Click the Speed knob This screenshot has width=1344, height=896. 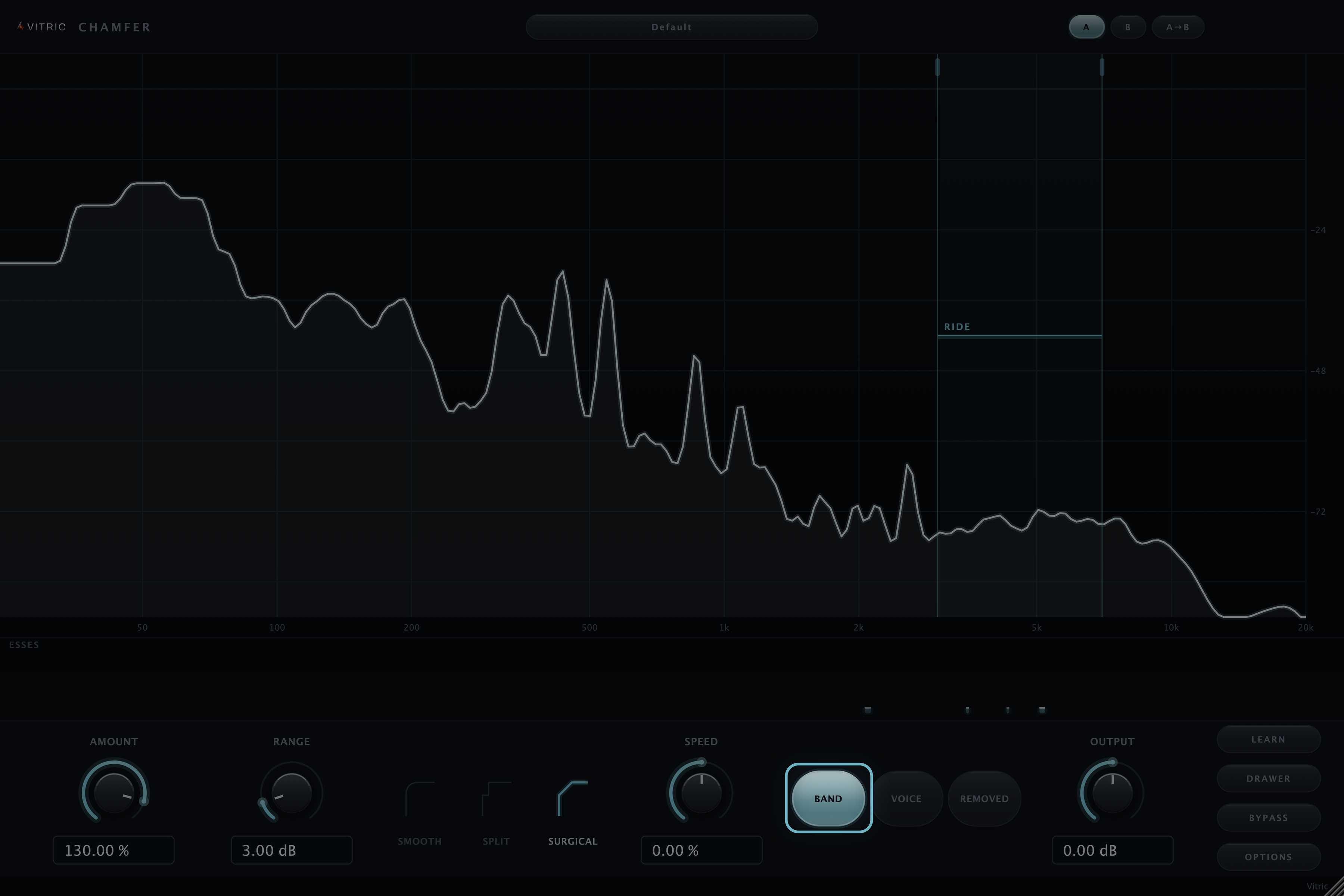[701, 793]
